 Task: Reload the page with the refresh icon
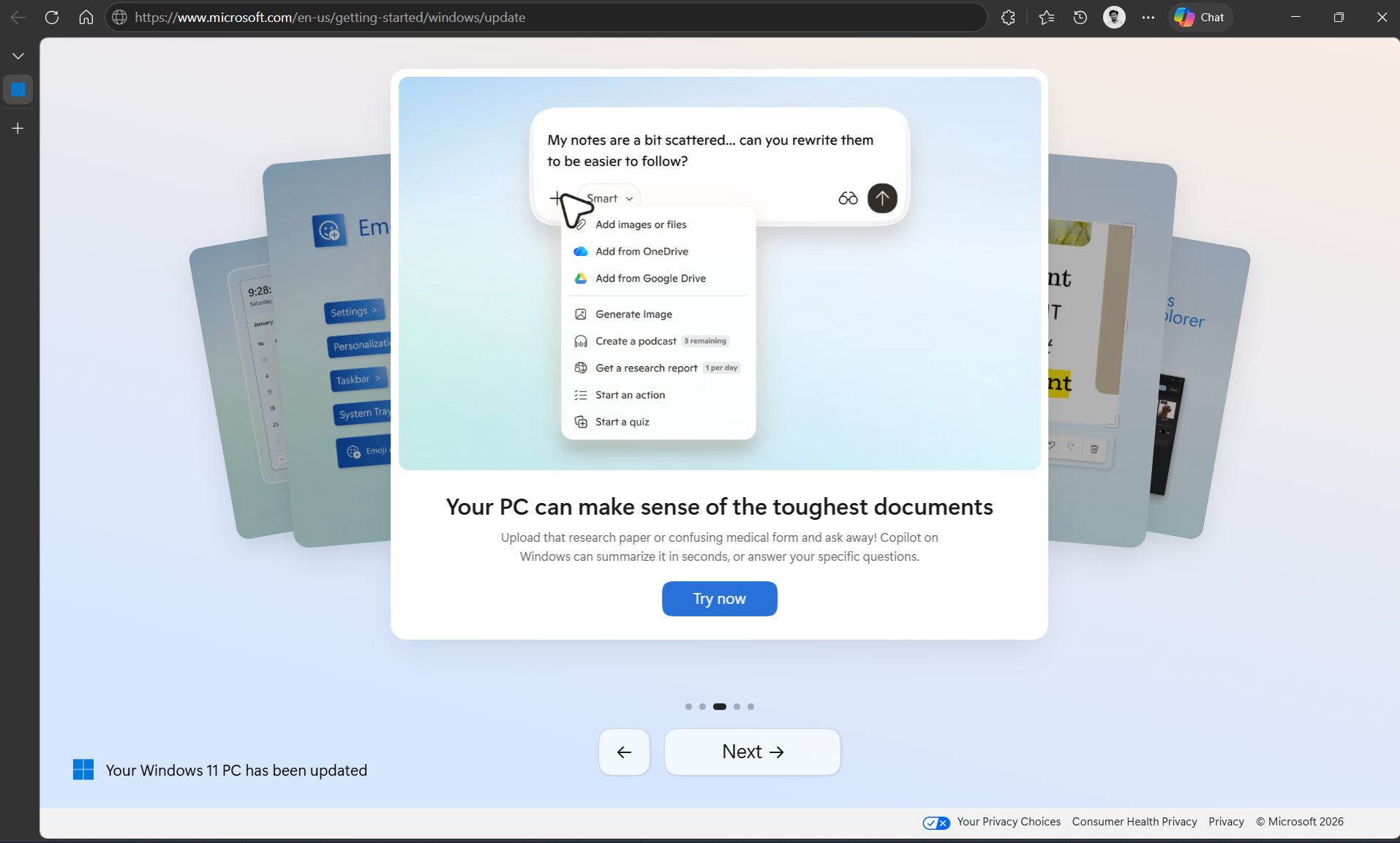[51, 17]
